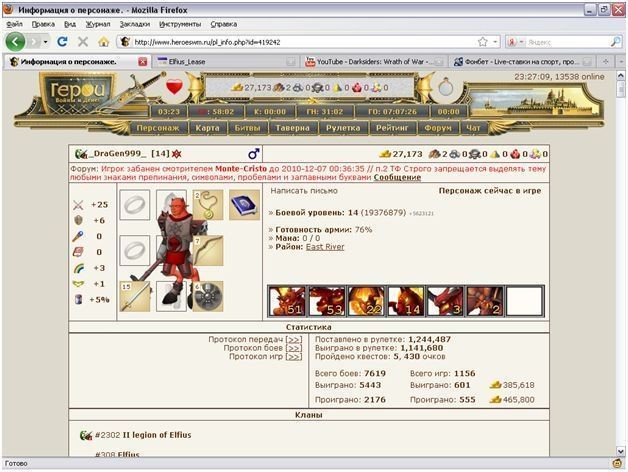Open the East River district link
Viewport: 628px width, 472px height.
(325, 247)
